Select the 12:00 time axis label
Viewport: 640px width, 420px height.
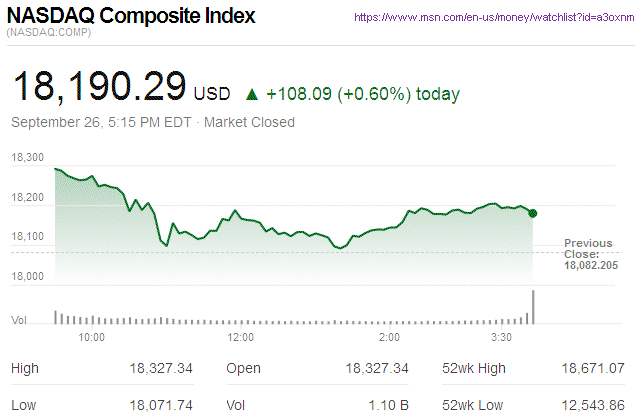coord(241,337)
